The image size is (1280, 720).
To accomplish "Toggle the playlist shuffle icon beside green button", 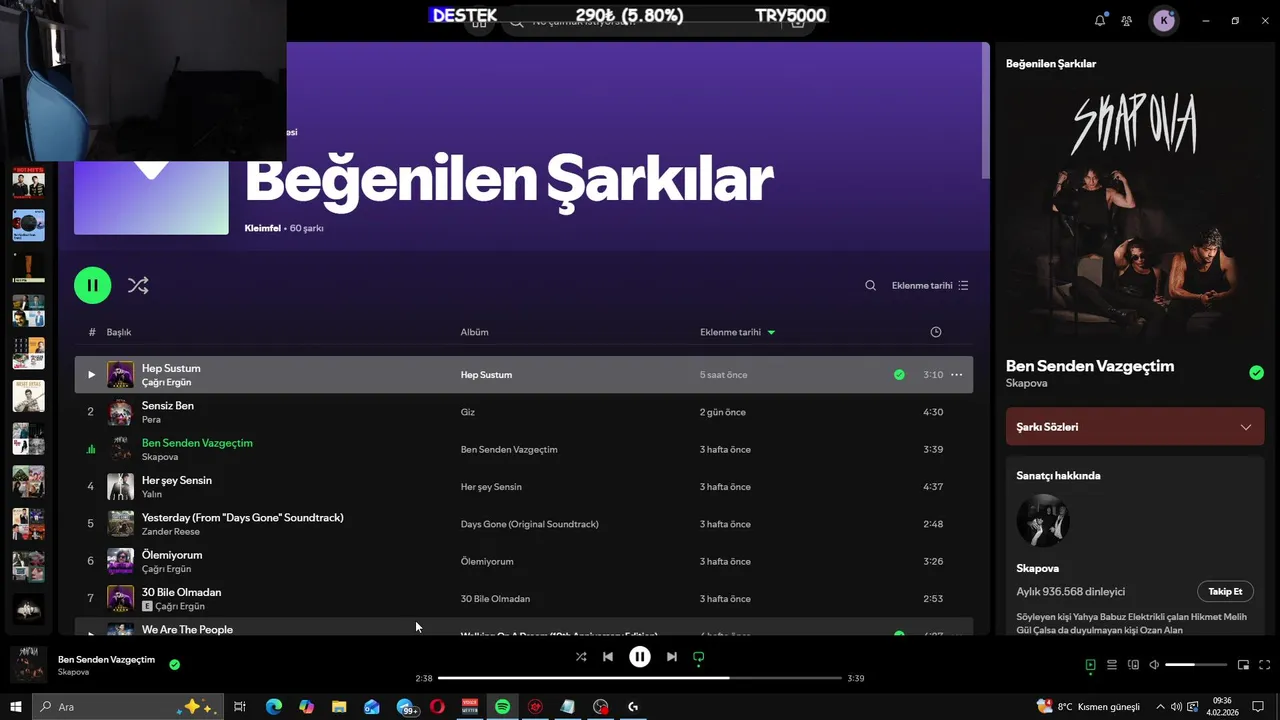I will (138, 285).
